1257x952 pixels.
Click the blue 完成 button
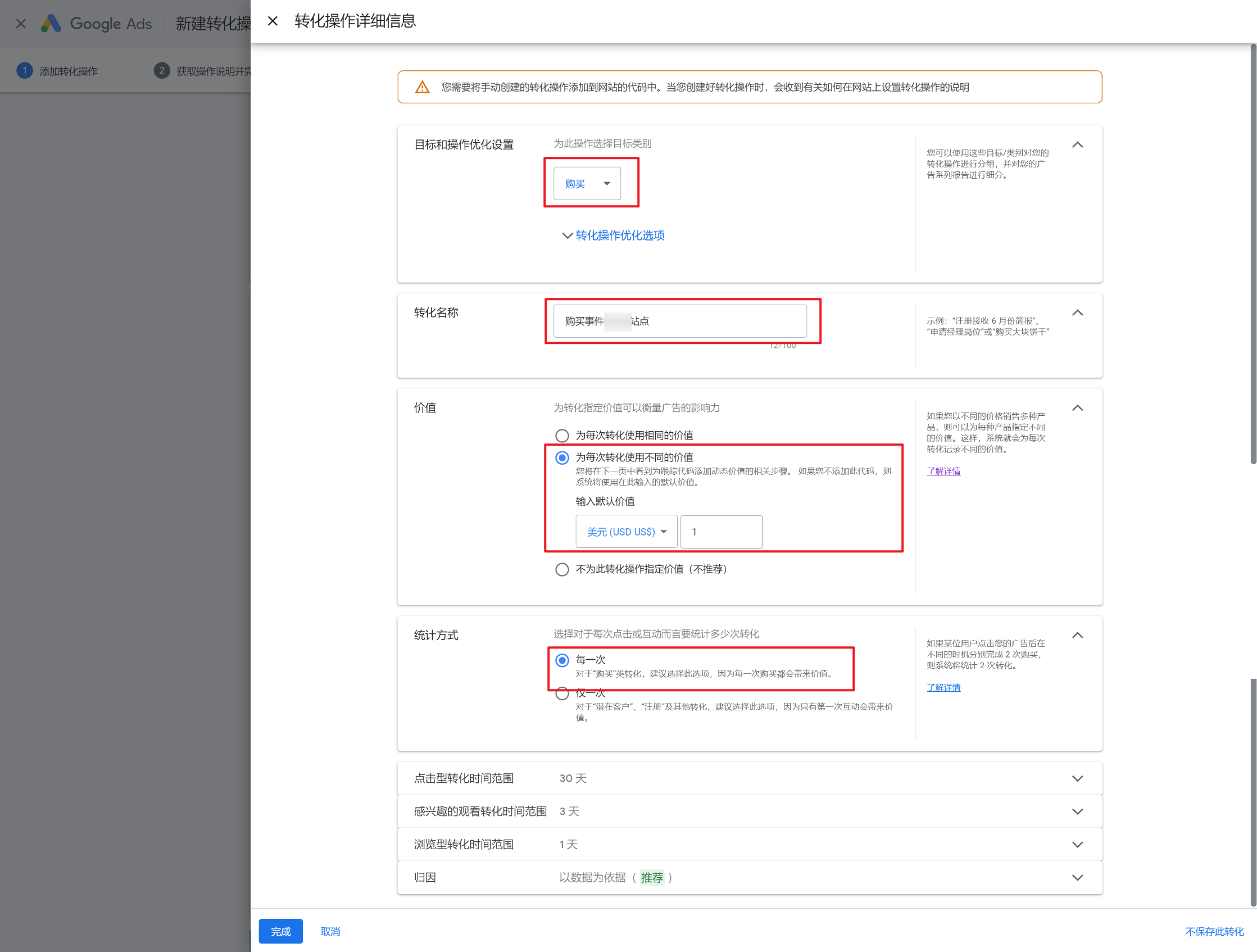(x=281, y=931)
